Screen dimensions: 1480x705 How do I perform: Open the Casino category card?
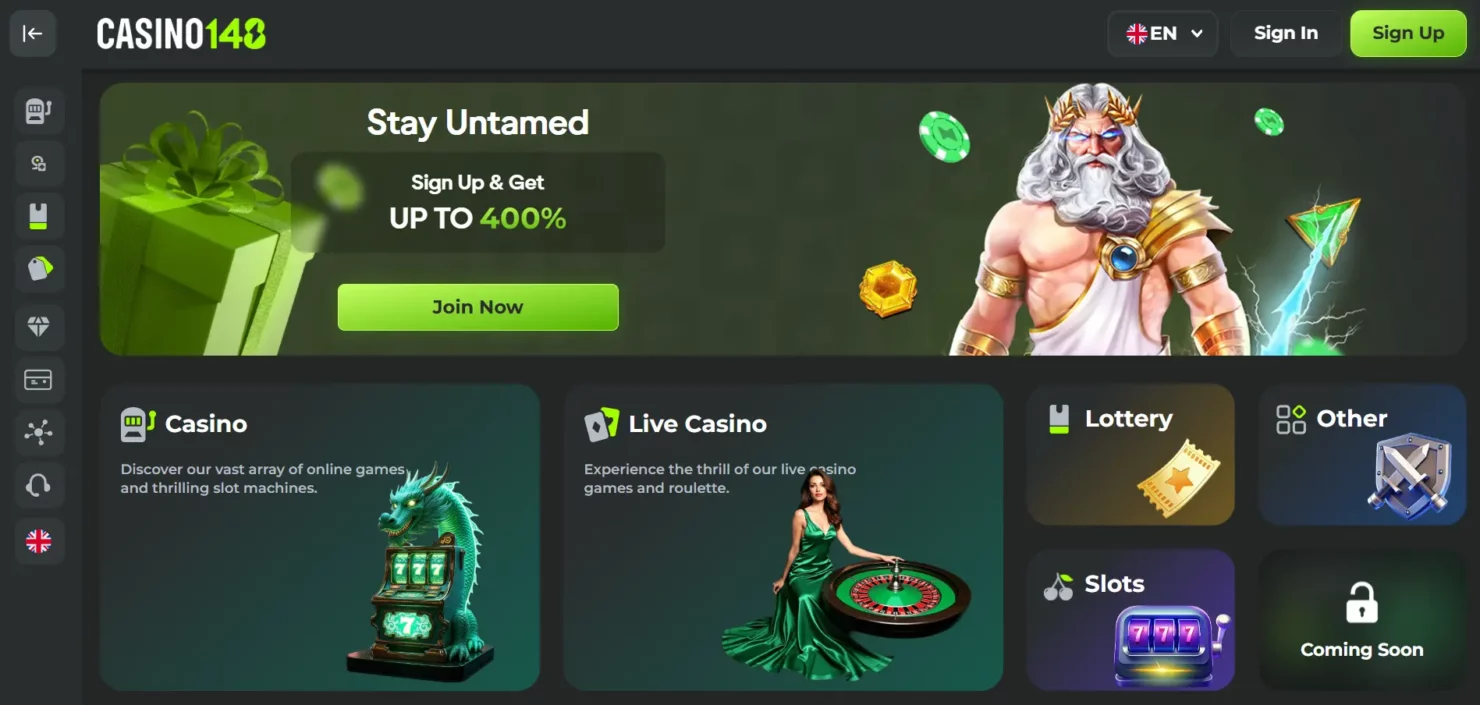point(320,537)
